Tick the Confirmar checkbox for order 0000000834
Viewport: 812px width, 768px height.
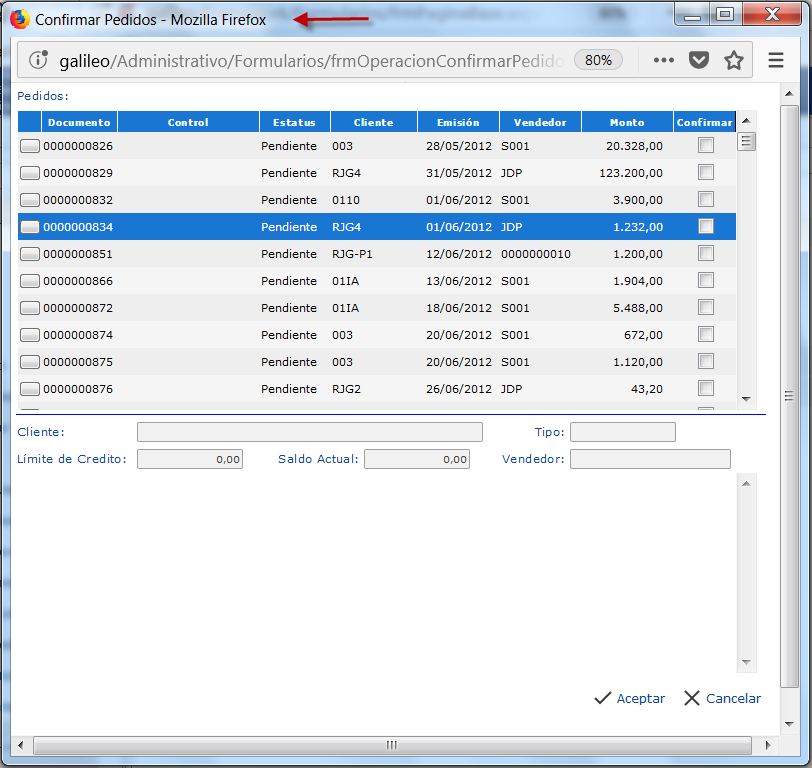point(706,226)
